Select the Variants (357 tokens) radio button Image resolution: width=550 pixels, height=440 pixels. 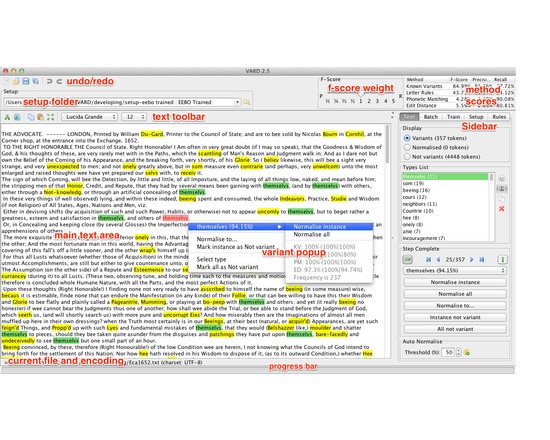click(x=407, y=138)
